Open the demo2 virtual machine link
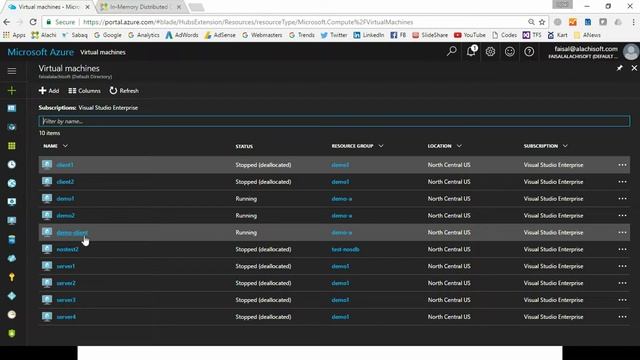This screenshot has width=640, height=360. 66,216
